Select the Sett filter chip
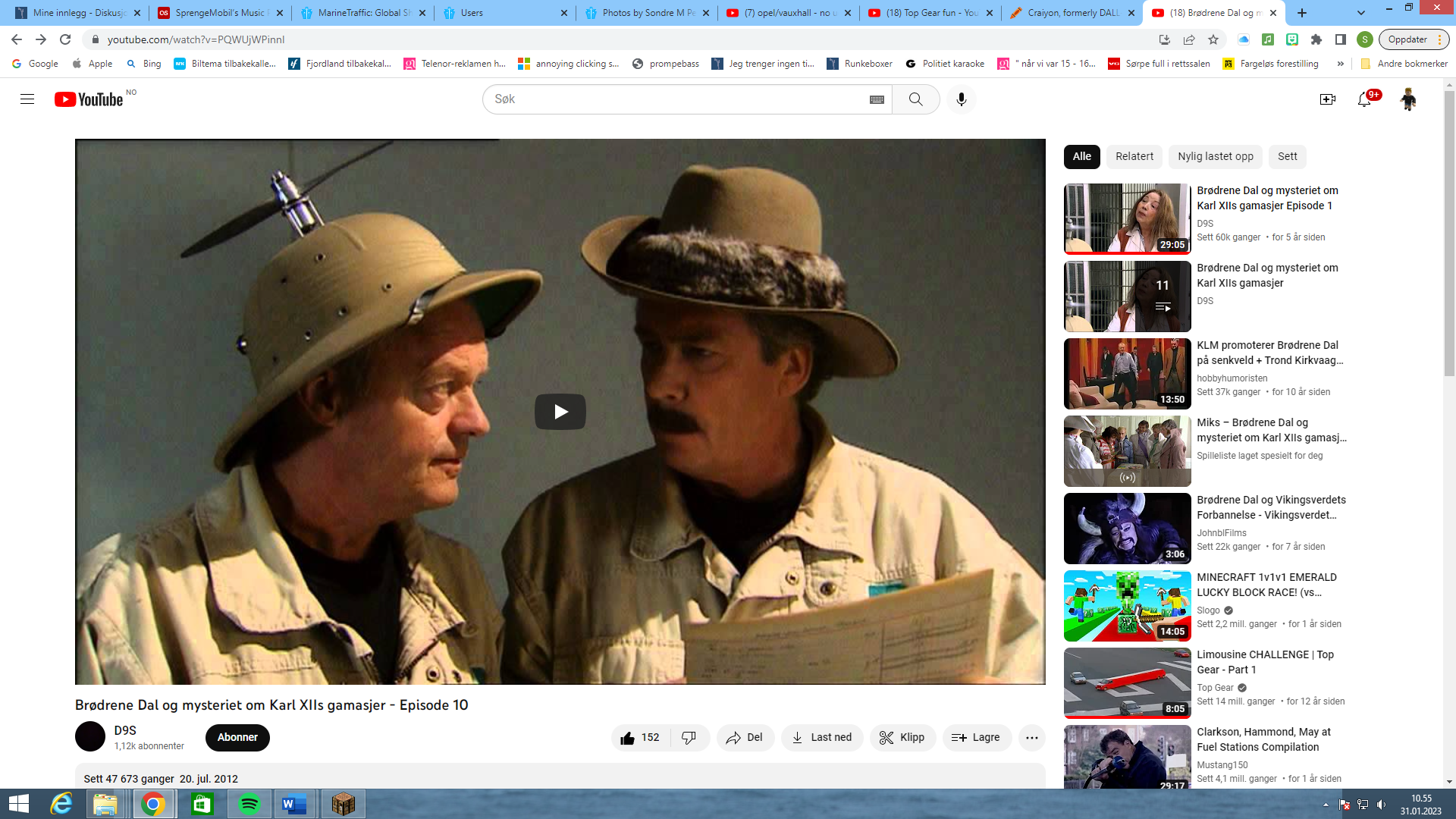 1287,157
